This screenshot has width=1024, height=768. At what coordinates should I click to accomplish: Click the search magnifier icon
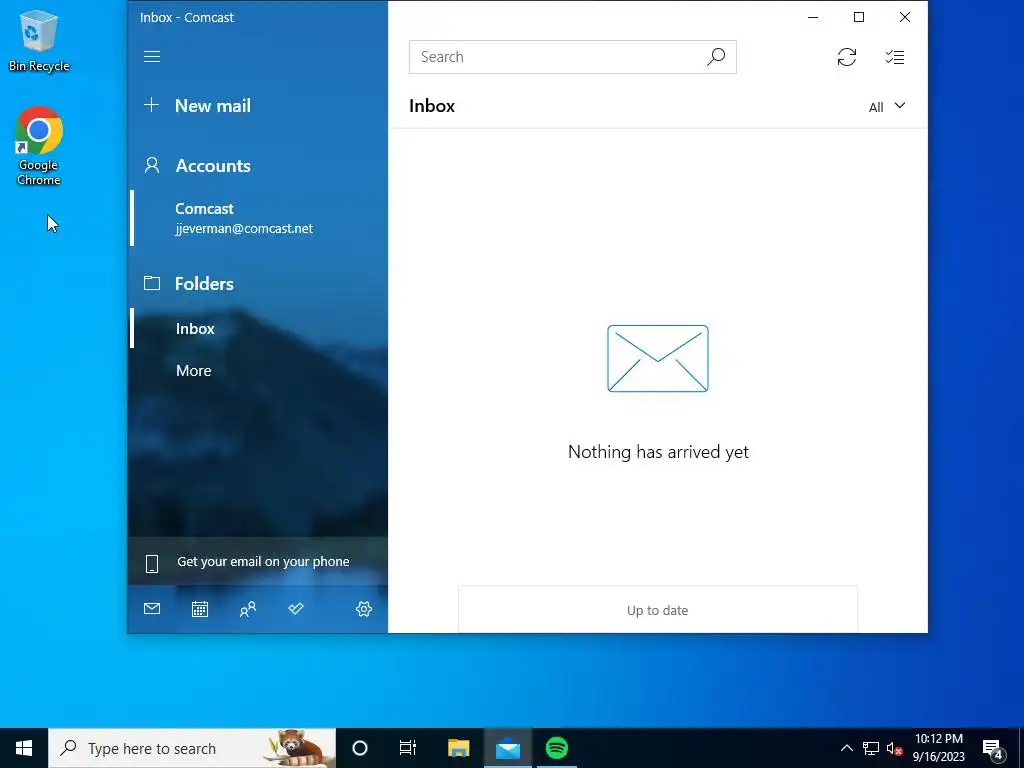point(716,57)
